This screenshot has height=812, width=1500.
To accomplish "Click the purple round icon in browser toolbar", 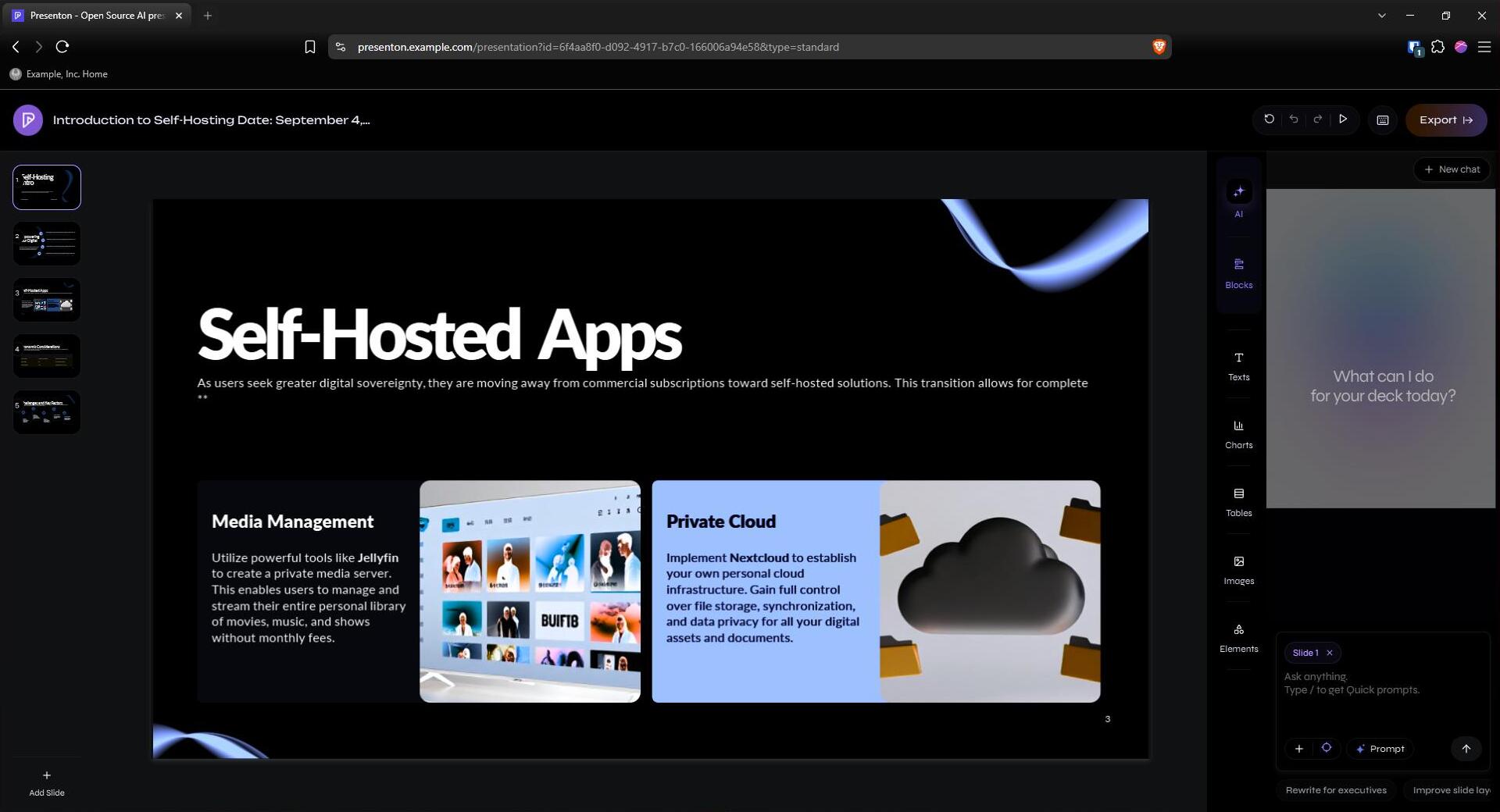I will pos(1461,47).
